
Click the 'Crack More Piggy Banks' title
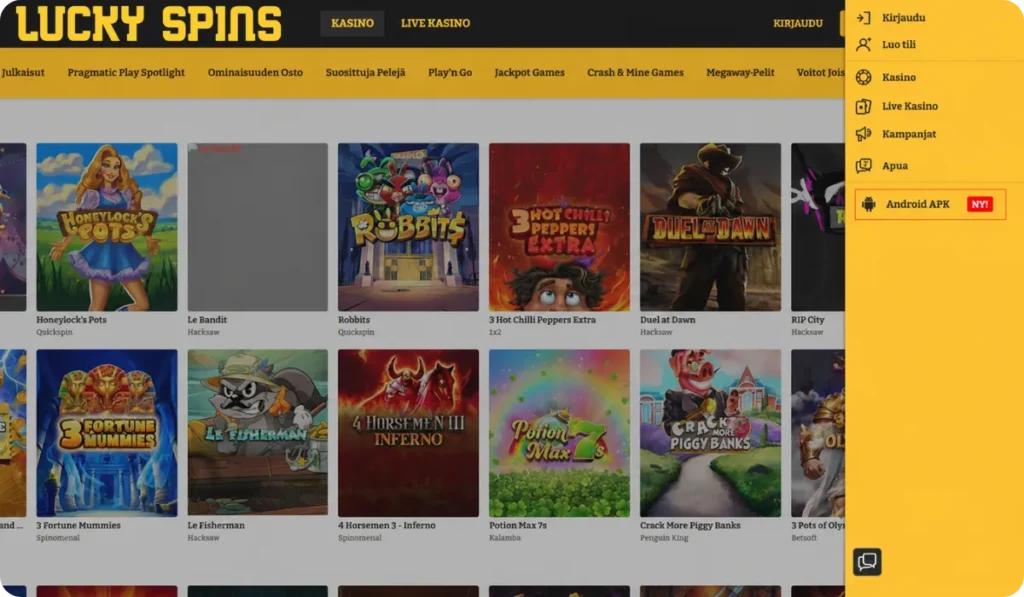[690, 526]
